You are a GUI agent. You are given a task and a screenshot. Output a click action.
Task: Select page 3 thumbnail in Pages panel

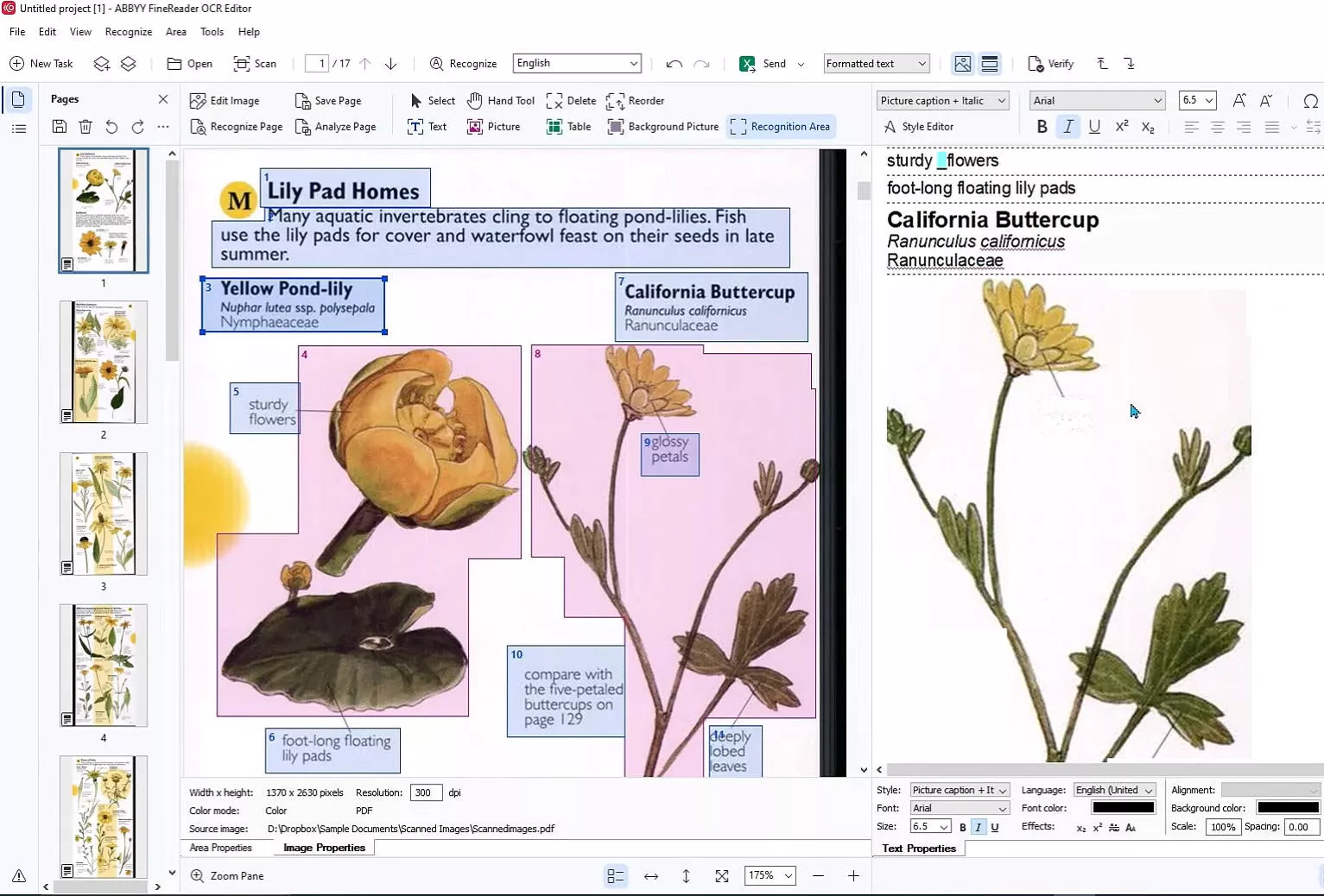pyautogui.click(x=104, y=514)
